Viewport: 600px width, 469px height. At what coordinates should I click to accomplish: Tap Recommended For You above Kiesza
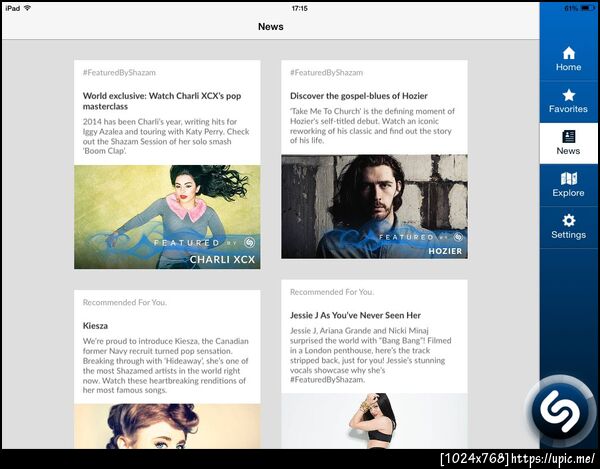pyautogui.click(x=125, y=303)
